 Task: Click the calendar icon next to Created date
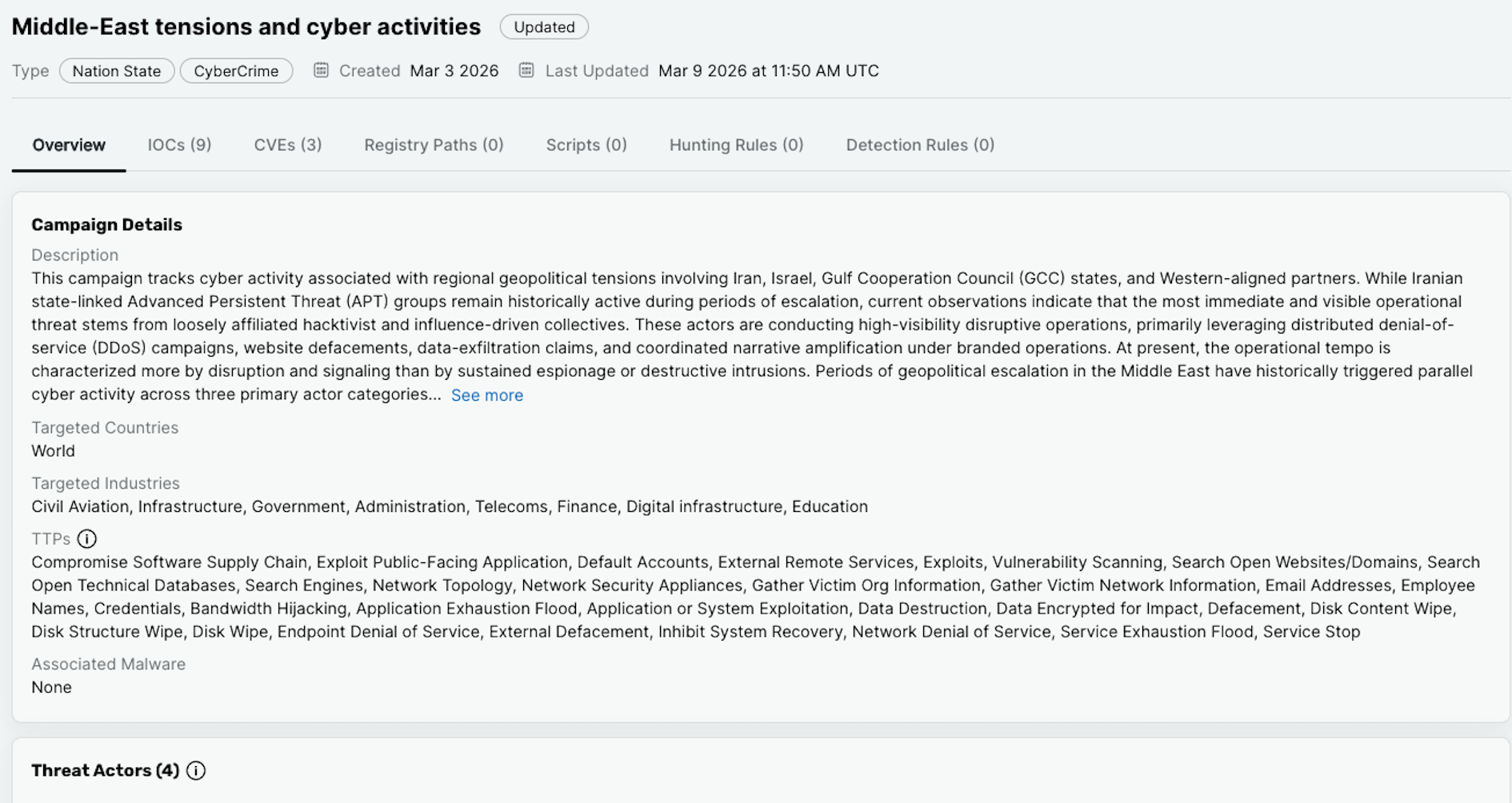(x=320, y=70)
